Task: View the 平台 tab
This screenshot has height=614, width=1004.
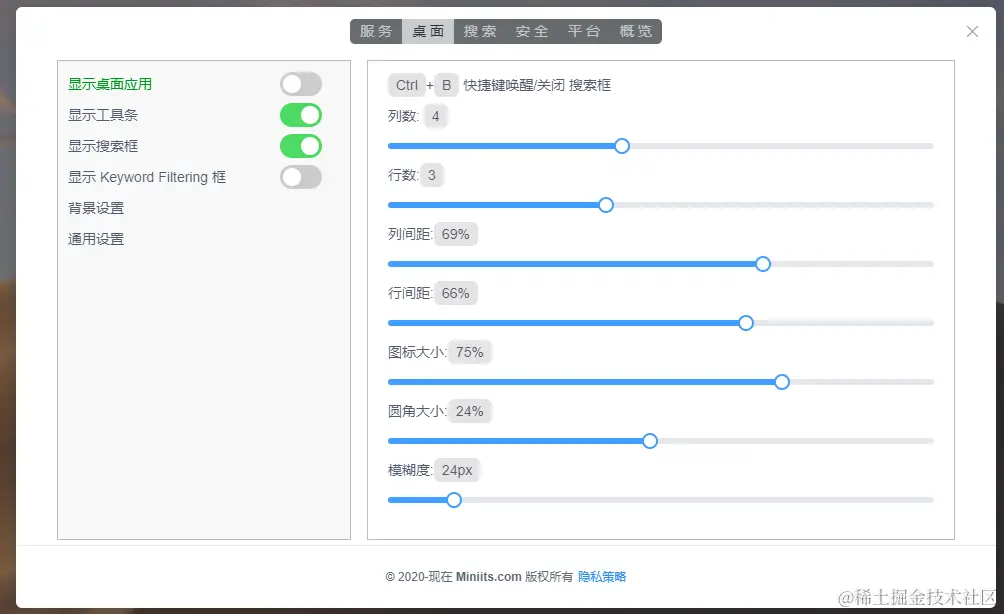Action: click(584, 31)
